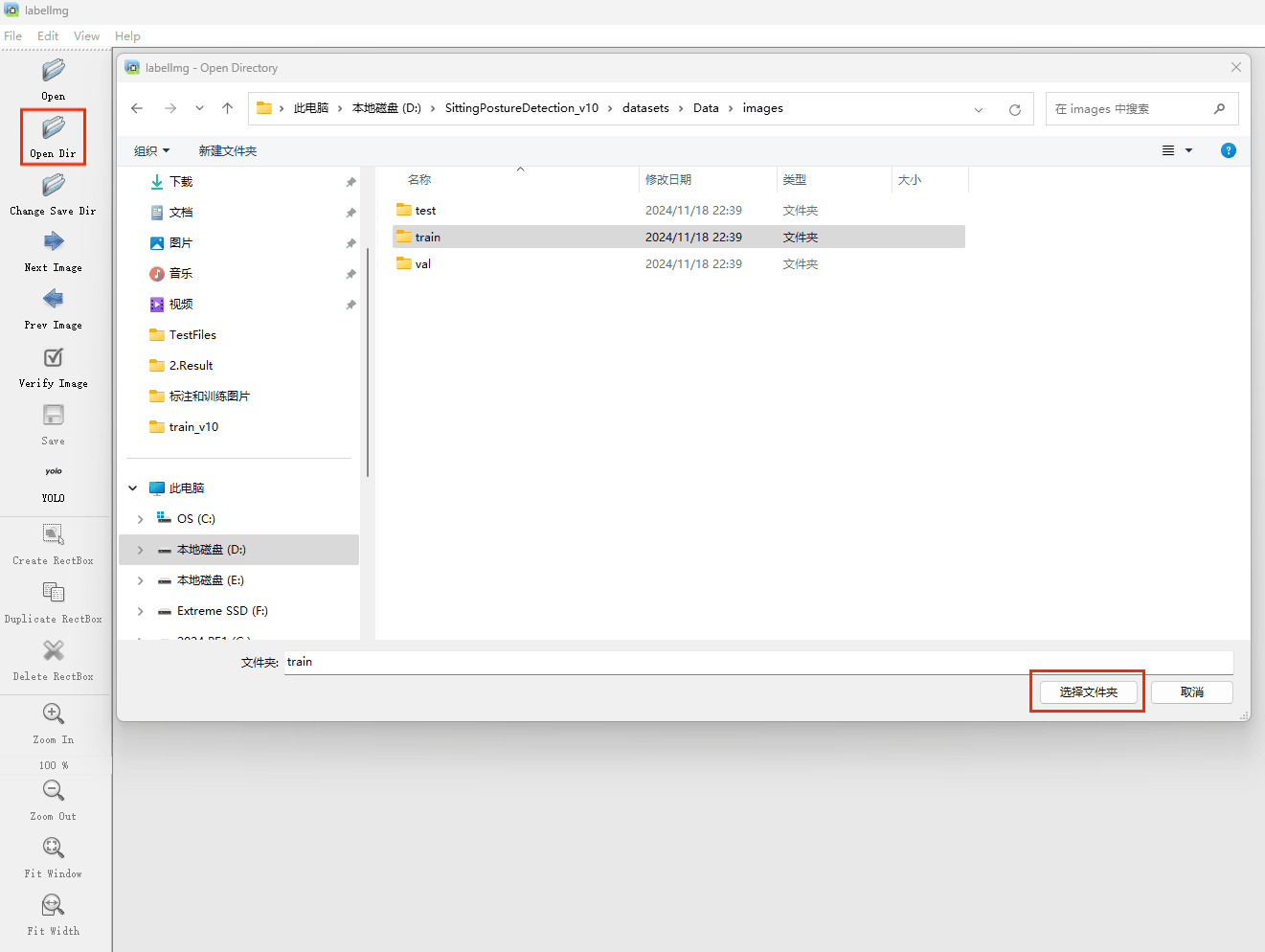
Task: Click the Prev Image arrow icon
Action: [x=53, y=300]
